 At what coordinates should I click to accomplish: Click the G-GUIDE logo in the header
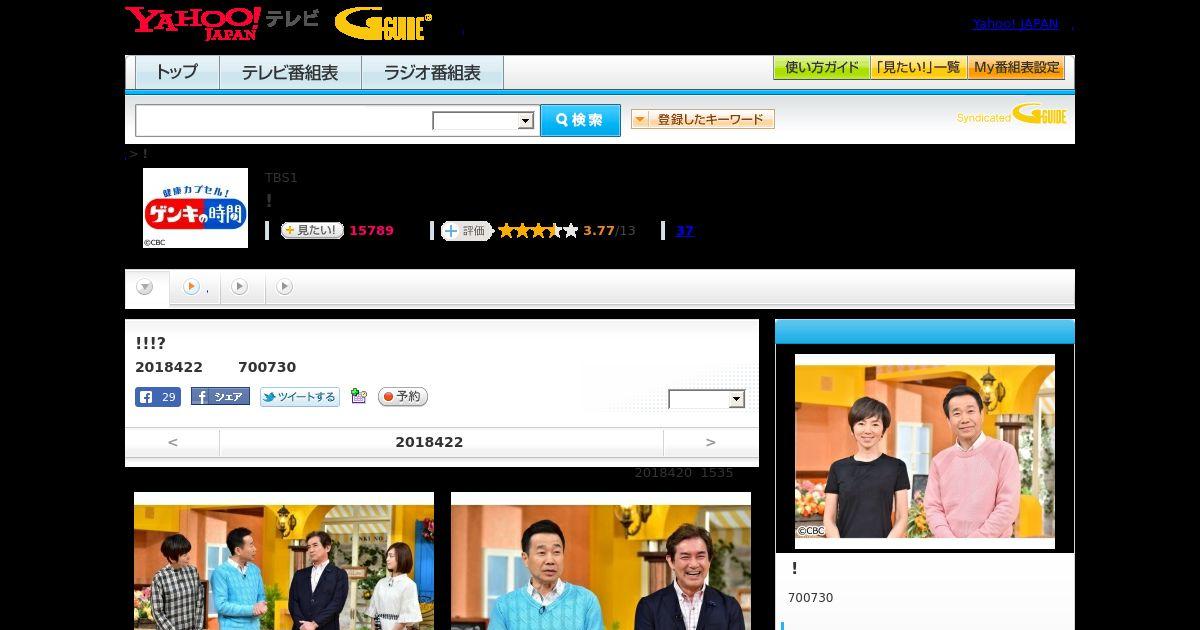(x=383, y=23)
